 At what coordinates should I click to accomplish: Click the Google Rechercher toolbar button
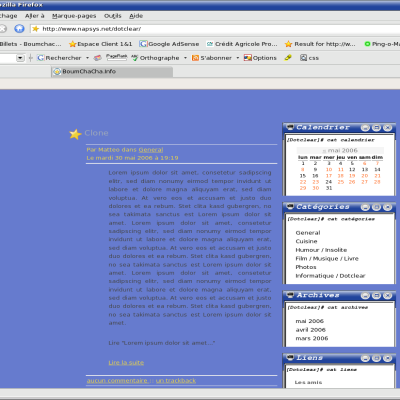(x=59, y=58)
